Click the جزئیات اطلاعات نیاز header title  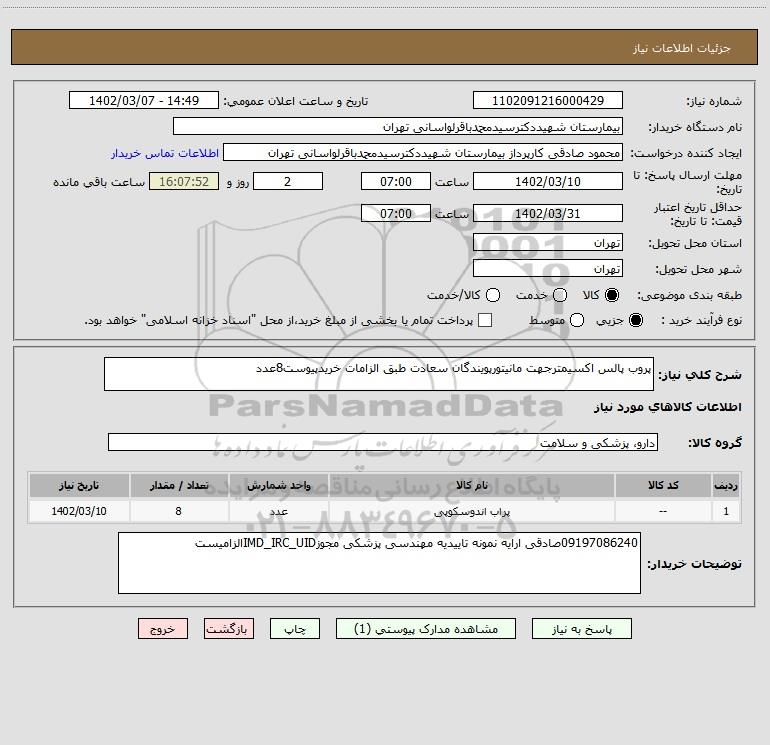(682, 48)
